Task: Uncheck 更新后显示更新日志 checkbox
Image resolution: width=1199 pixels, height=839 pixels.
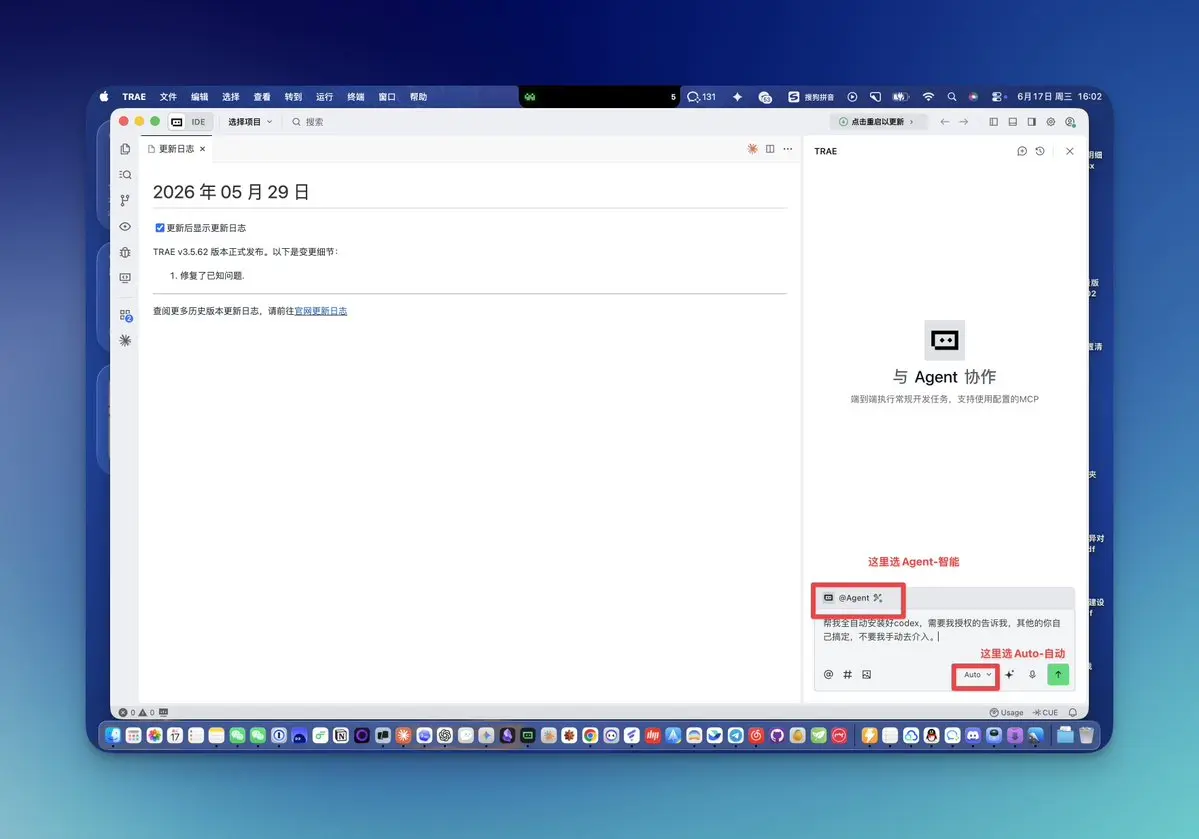Action: pyautogui.click(x=160, y=228)
